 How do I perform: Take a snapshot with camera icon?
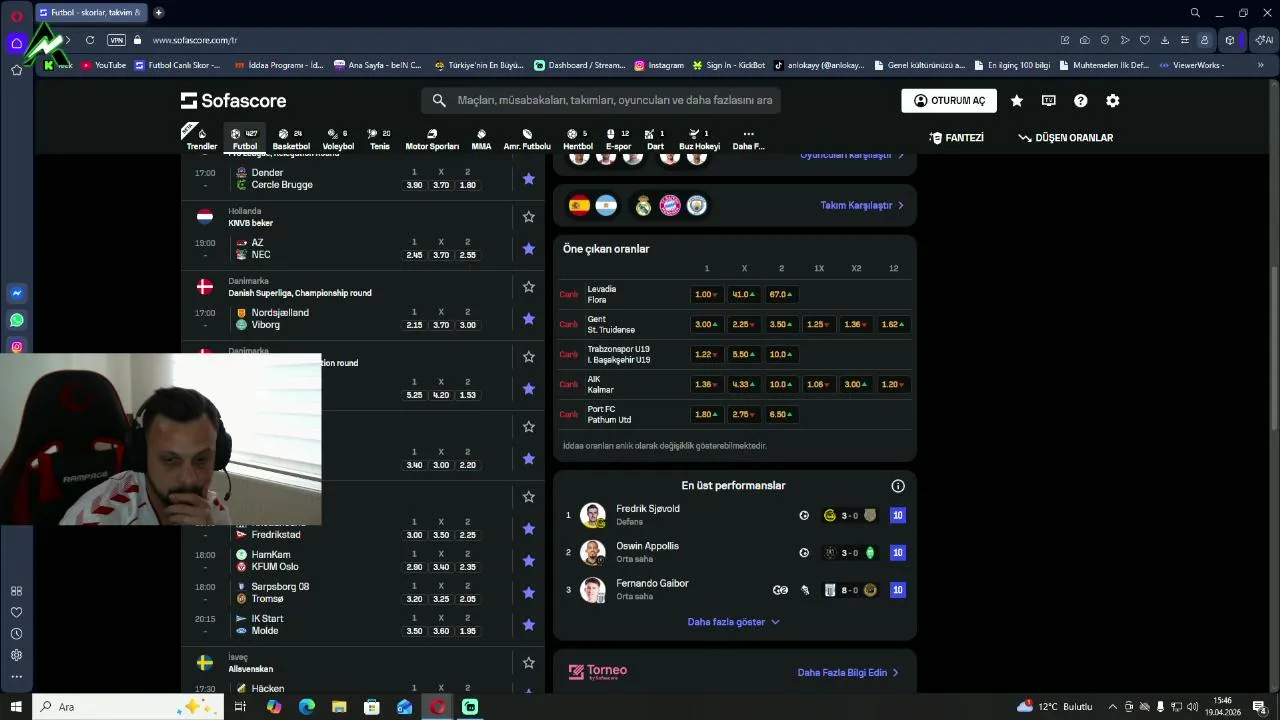pyautogui.click(x=1085, y=40)
